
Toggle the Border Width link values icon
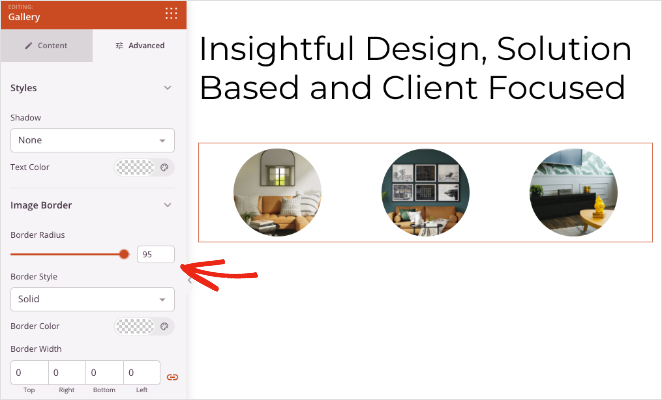point(172,377)
